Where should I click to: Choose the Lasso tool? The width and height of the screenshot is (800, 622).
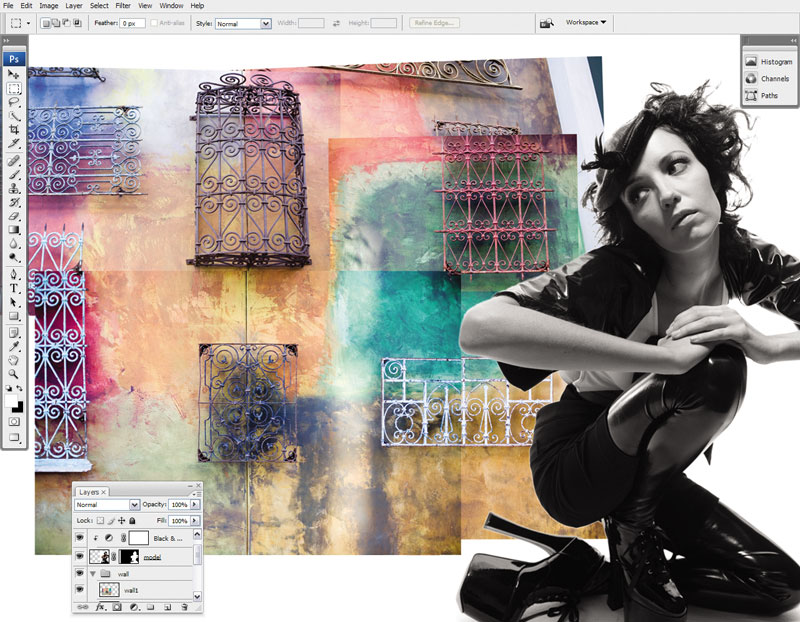click(15, 102)
